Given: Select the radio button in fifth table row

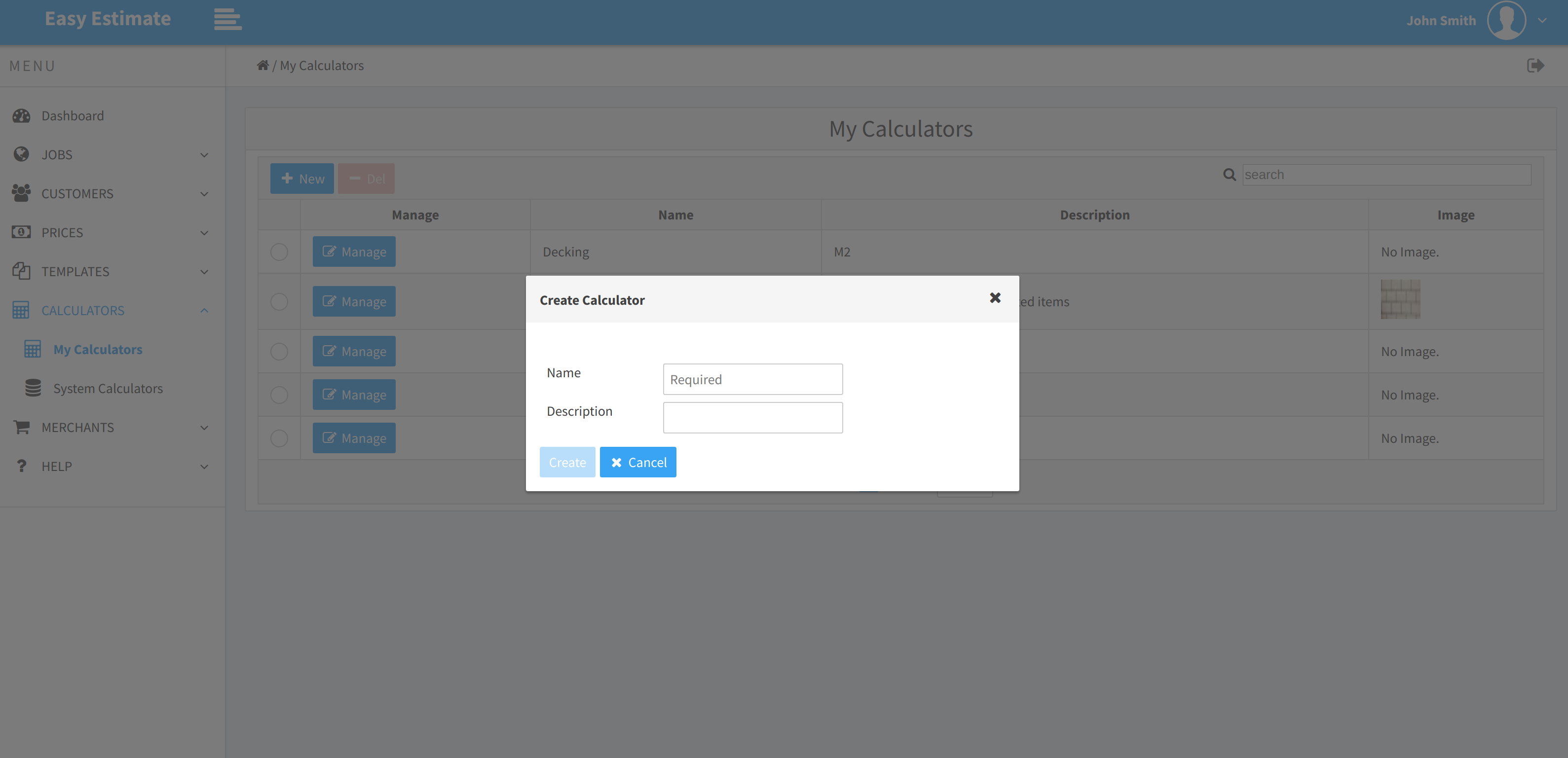Looking at the screenshot, I should pyautogui.click(x=279, y=438).
